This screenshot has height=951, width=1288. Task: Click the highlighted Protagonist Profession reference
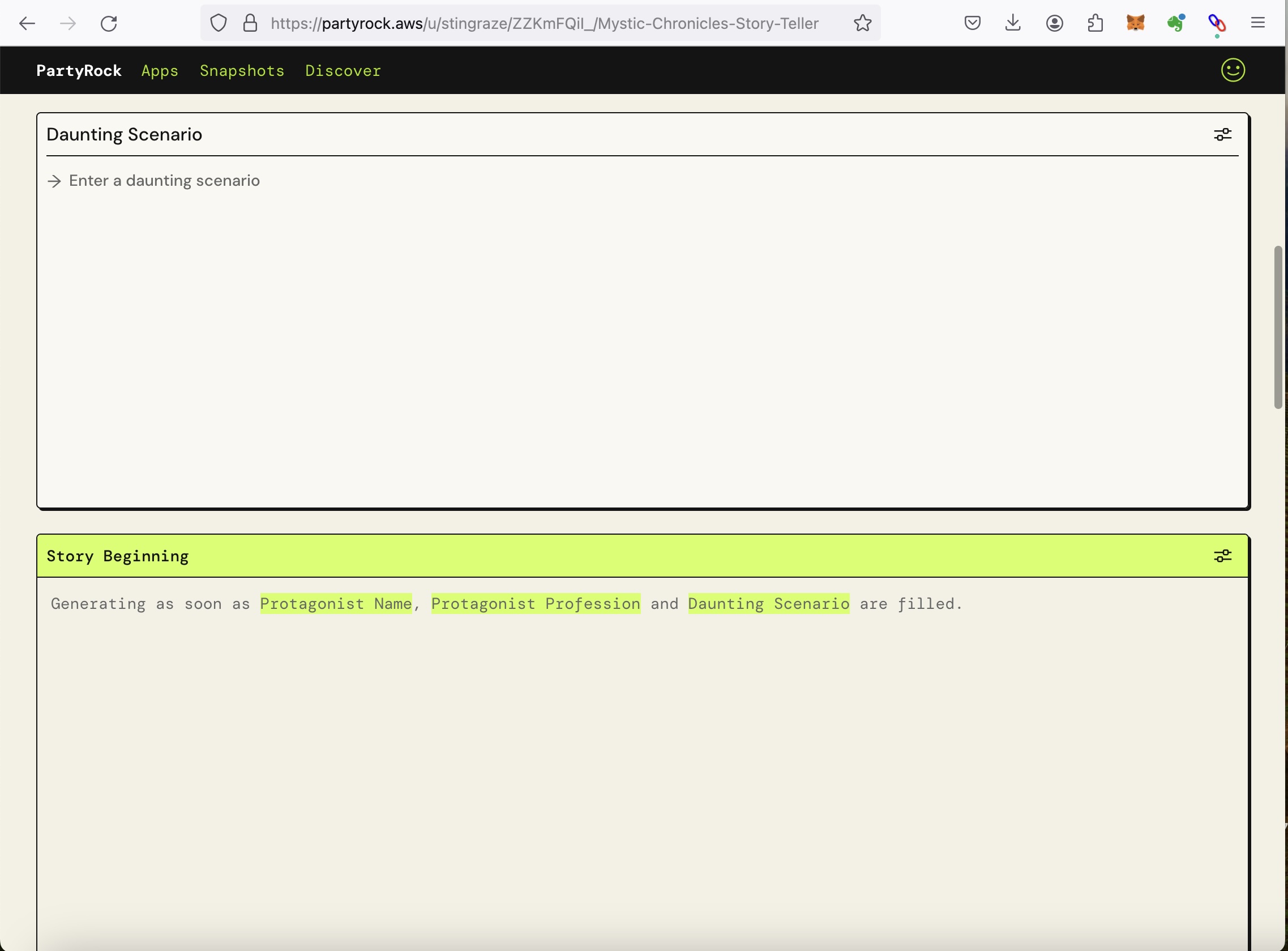[535, 603]
